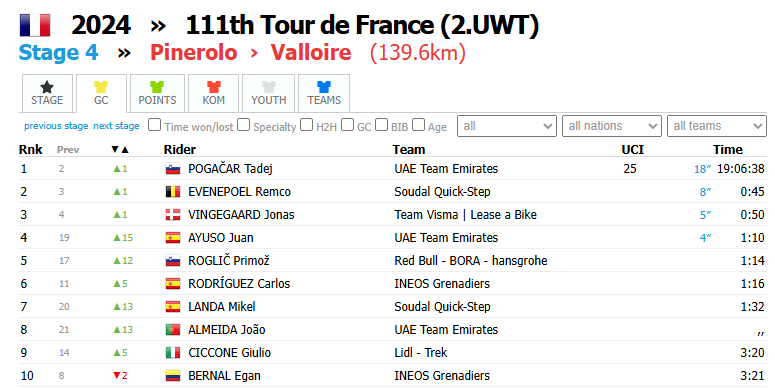
Task: Click the Colombian flag beside BERNAL Egan
Action: [172, 376]
